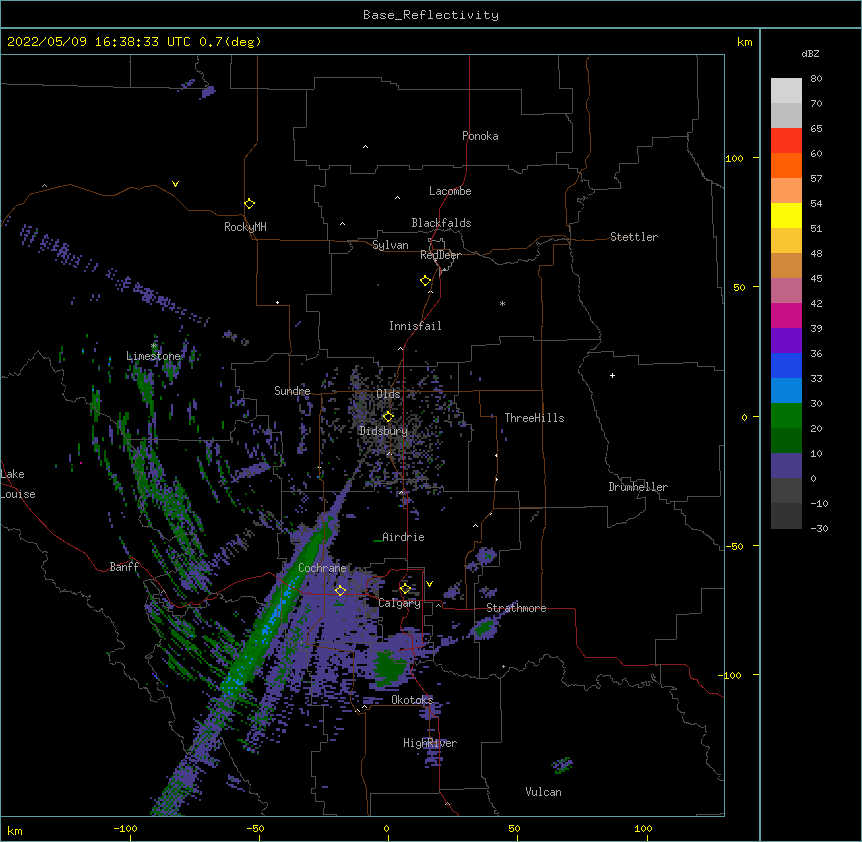Click the Base_Reflectivity title
Viewport: 862px width, 842px height.
tap(431, 15)
